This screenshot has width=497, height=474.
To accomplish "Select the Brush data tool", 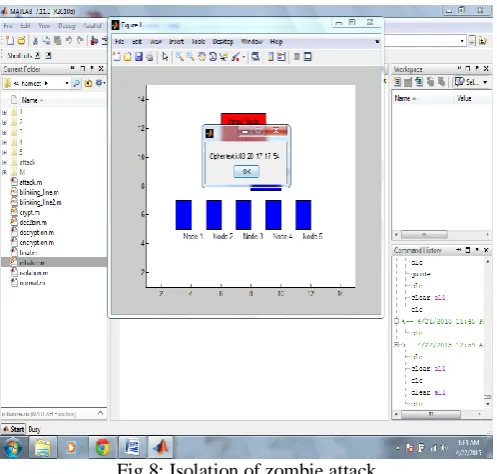I will [x=235, y=57].
